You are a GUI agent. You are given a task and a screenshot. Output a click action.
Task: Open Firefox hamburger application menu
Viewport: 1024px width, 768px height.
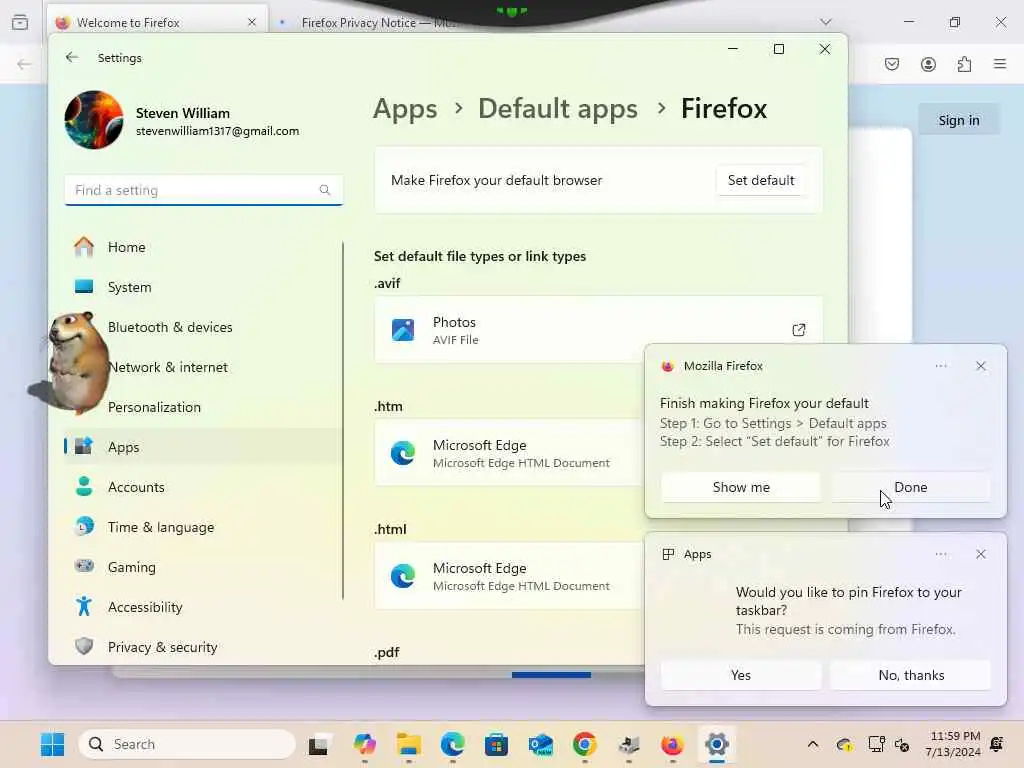tap(1000, 64)
